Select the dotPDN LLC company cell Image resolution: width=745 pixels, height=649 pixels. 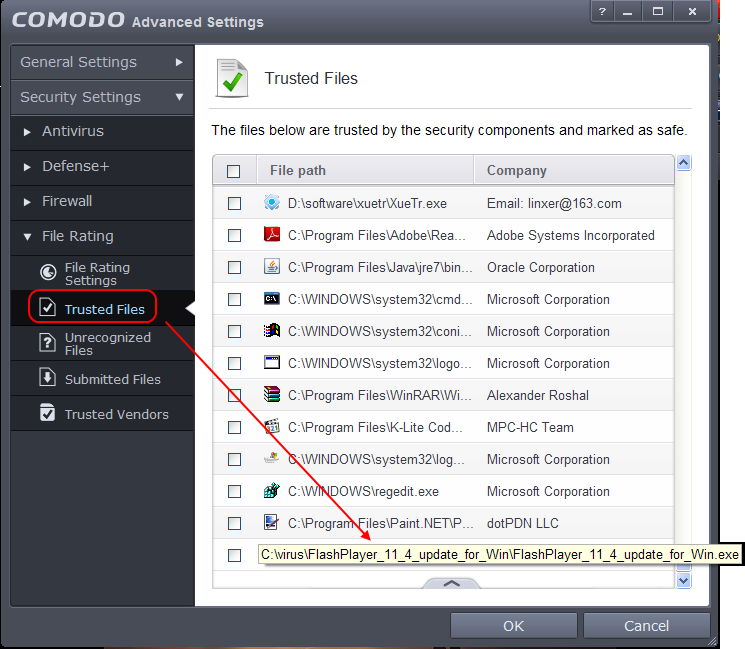[523, 523]
